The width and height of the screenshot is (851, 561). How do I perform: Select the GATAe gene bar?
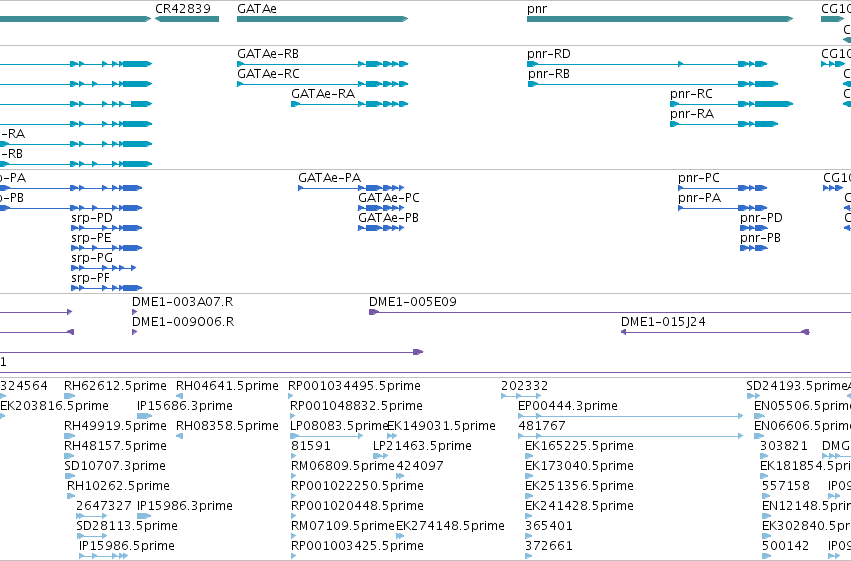pyautogui.click(x=322, y=19)
